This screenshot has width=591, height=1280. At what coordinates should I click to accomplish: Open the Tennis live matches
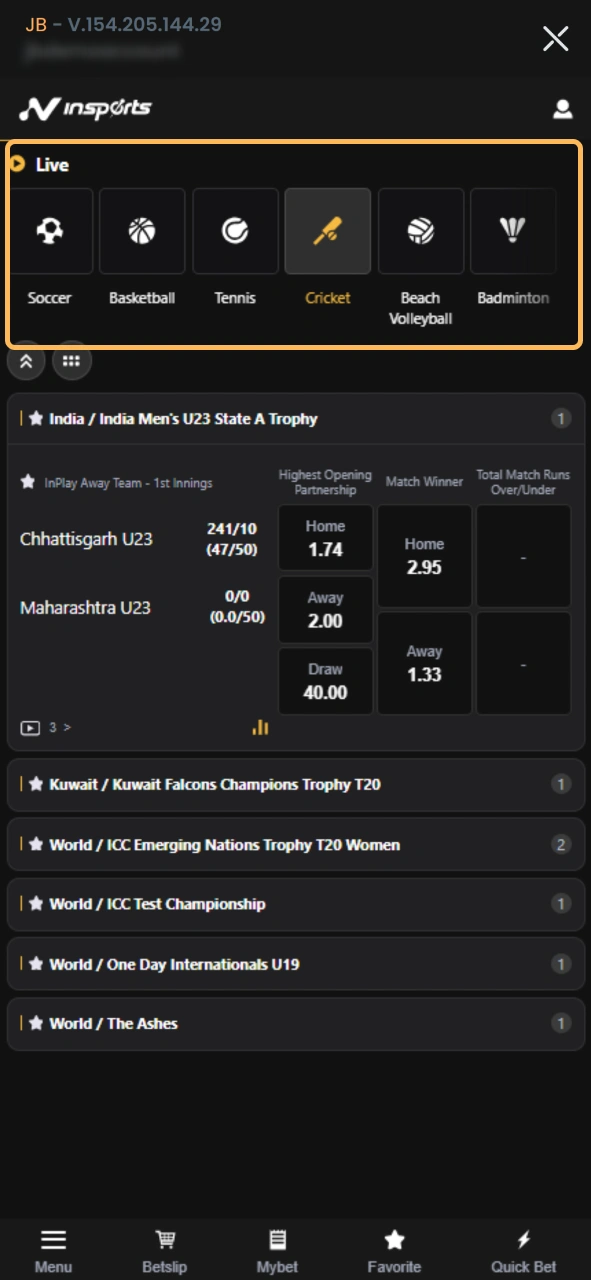[x=235, y=231]
